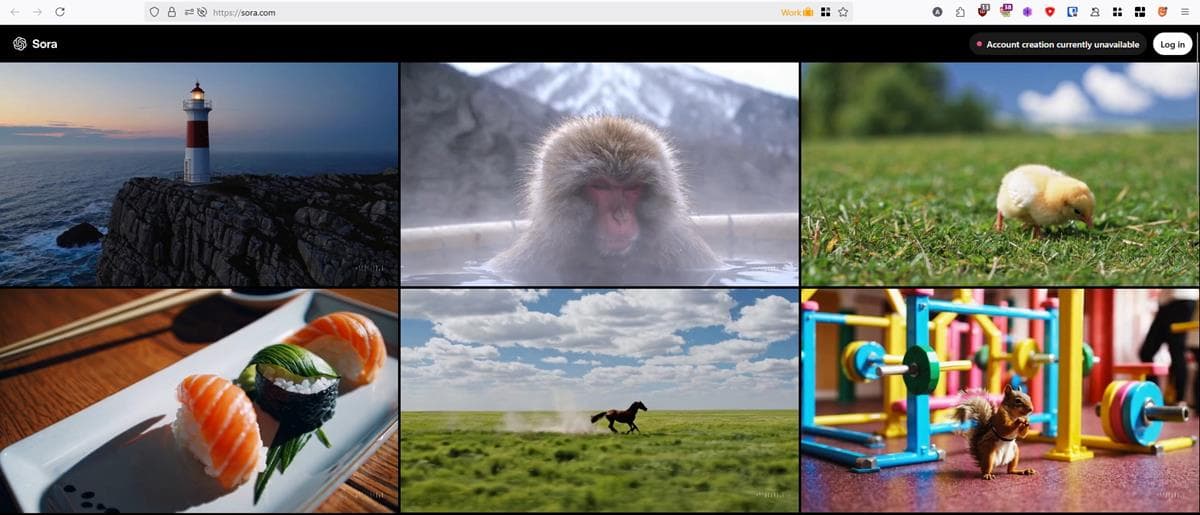Click the Account creation currently unavailable notice
The image size is (1200, 515).
[1057, 44]
